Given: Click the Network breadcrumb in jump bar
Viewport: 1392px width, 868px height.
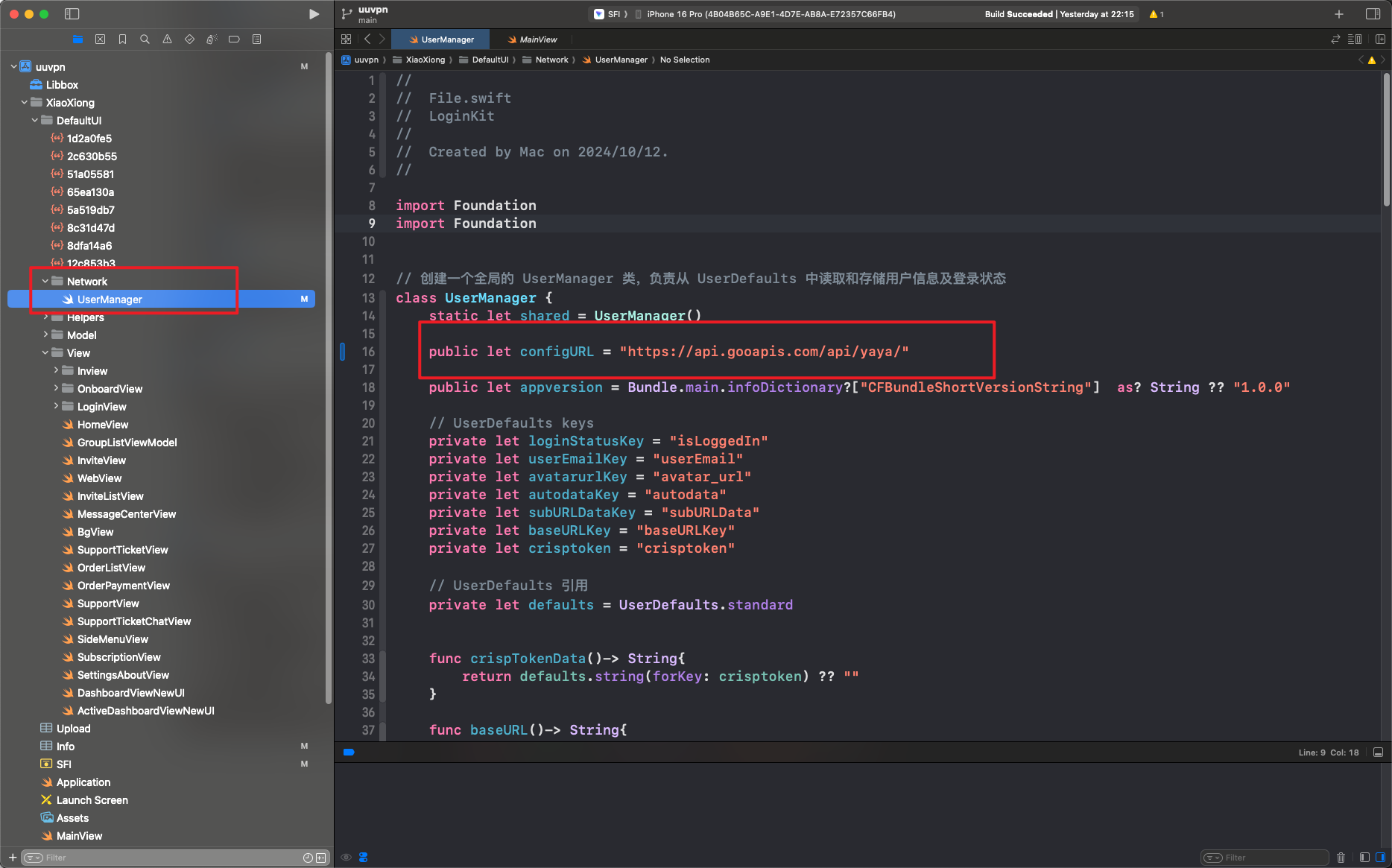Looking at the screenshot, I should click(x=545, y=60).
